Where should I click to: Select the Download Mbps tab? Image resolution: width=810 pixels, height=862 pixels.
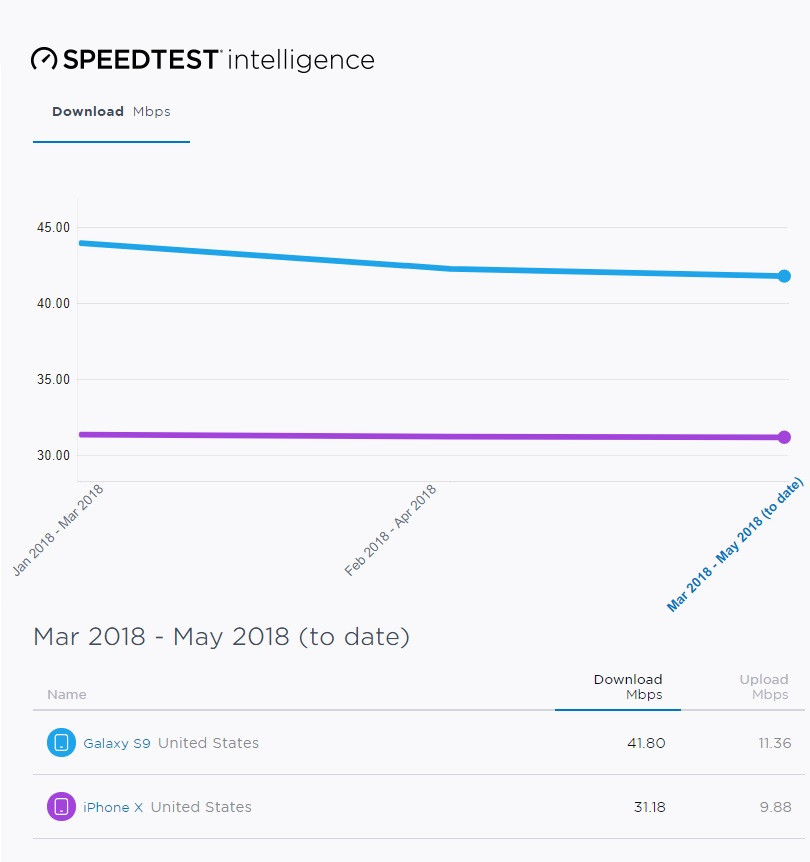pos(111,112)
